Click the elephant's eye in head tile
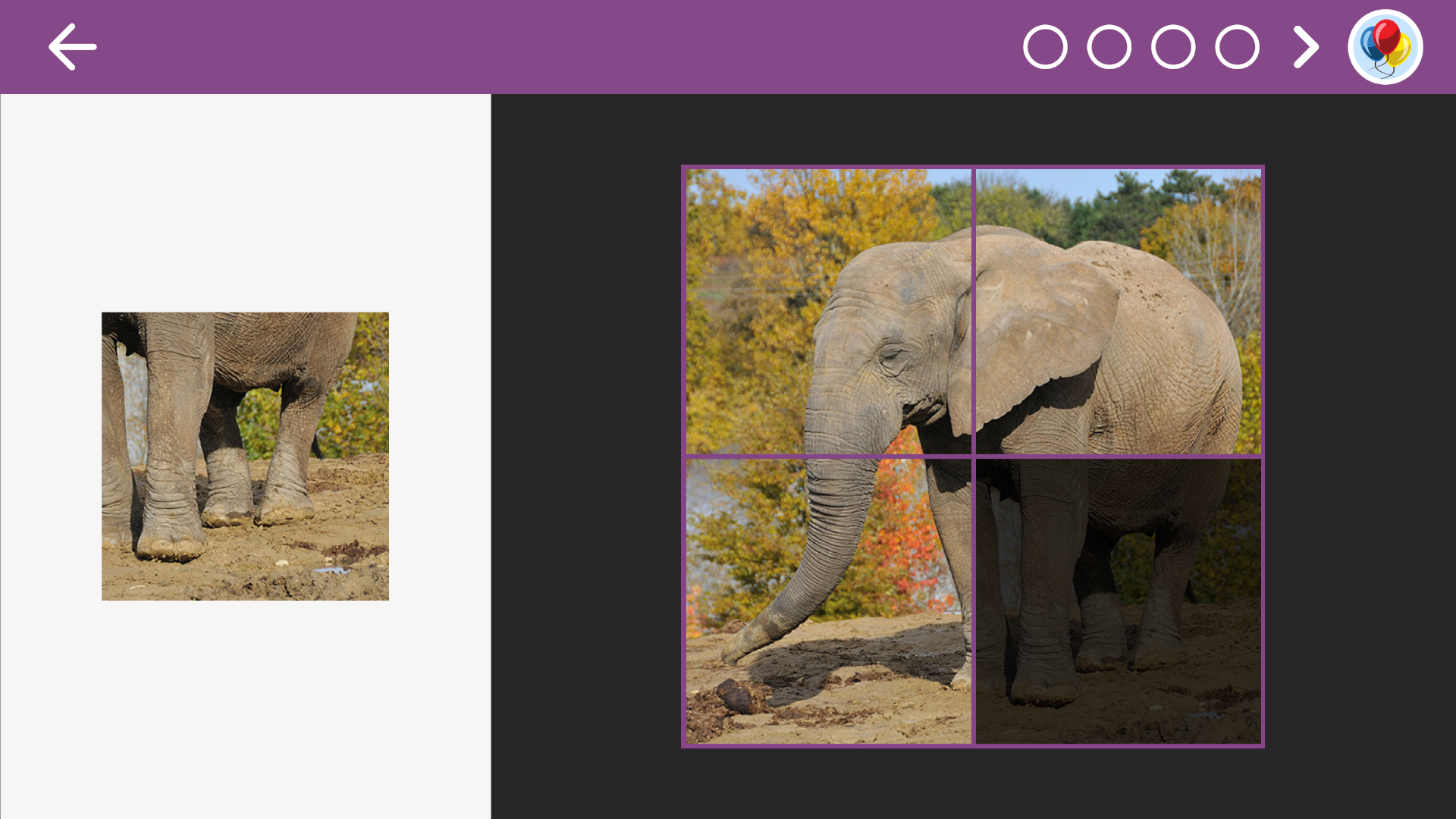The image size is (1456, 819). 890,354
